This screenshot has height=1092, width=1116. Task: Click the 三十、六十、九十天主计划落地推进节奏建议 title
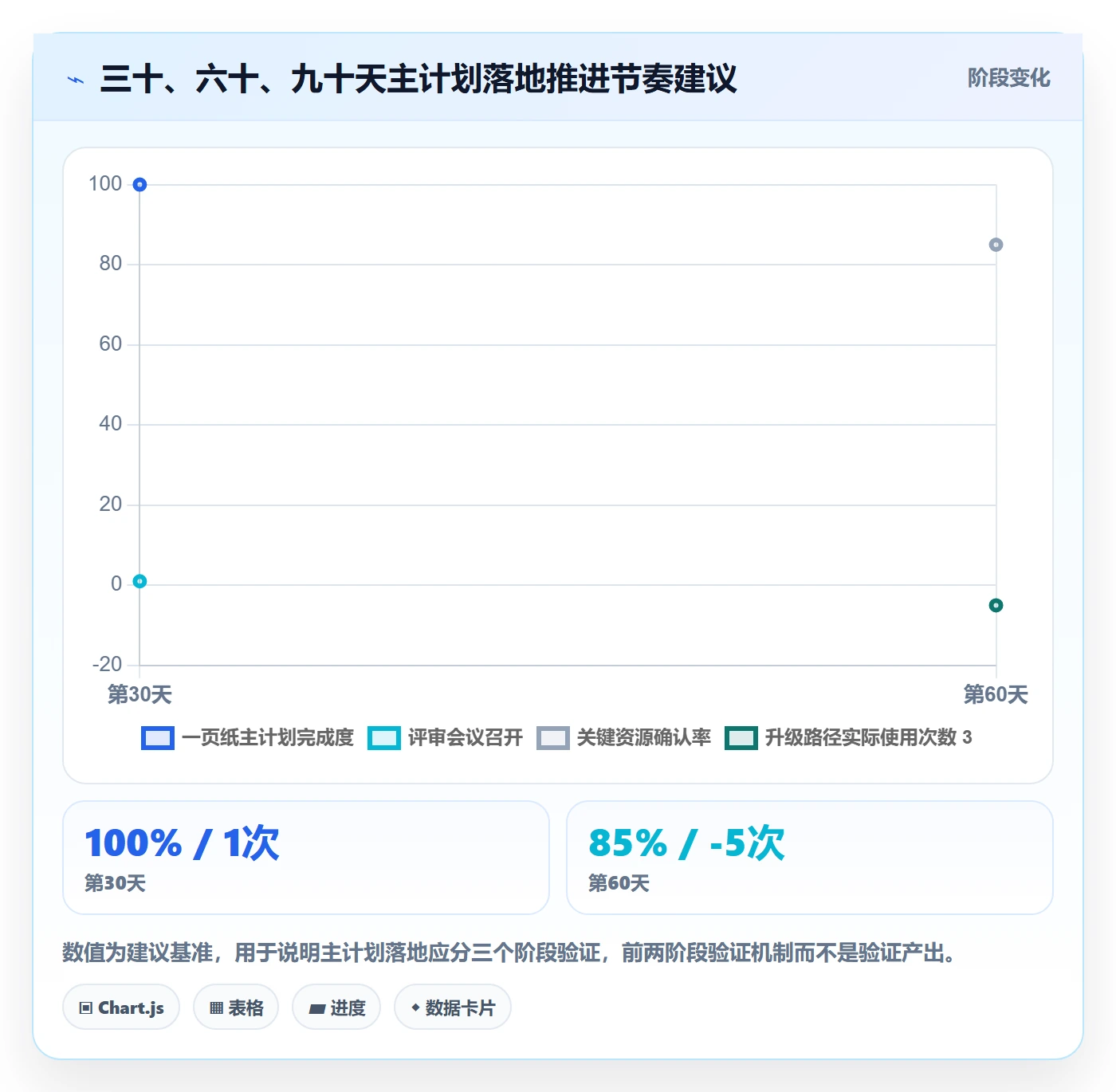tap(418, 79)
